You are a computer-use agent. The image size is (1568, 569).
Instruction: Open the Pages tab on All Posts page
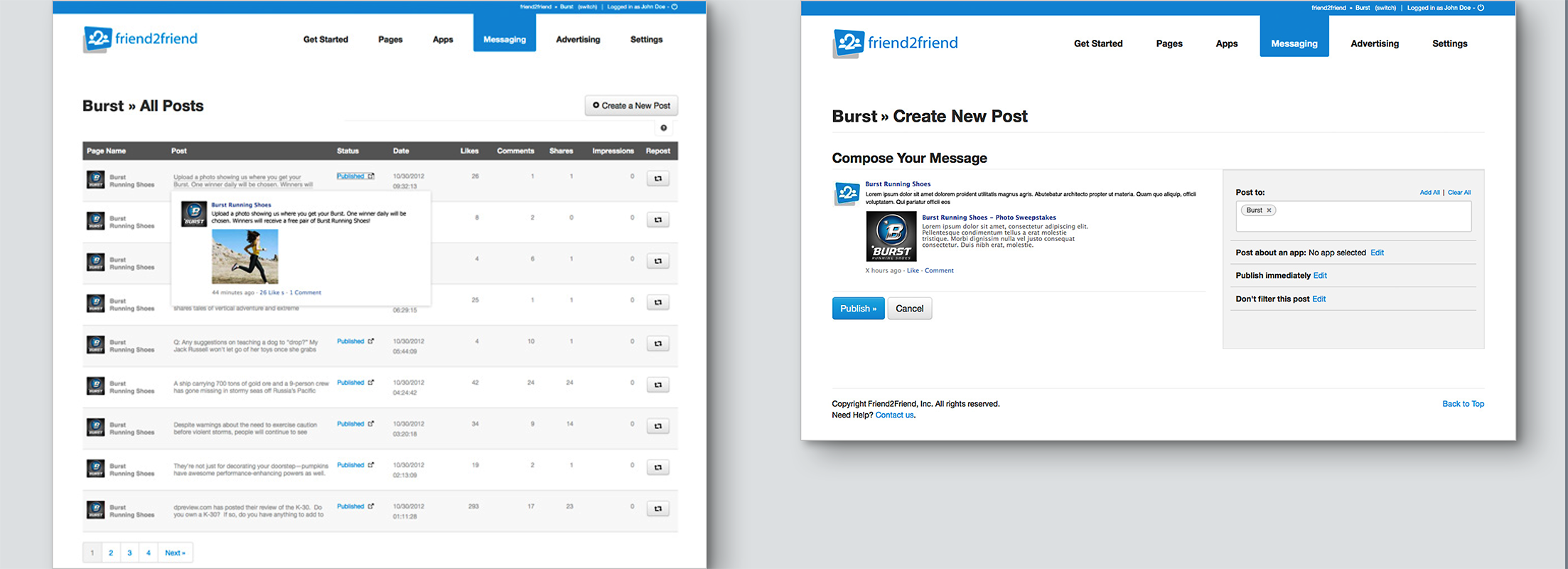pos(390,40)
